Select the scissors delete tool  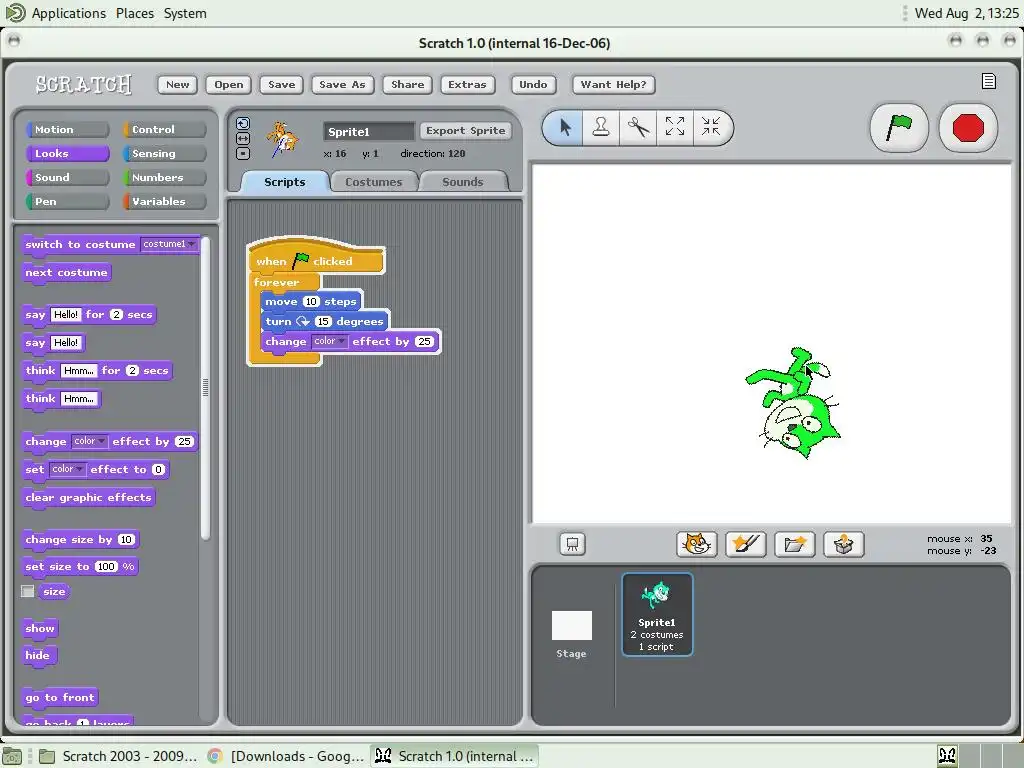click(x=638, y=127)
